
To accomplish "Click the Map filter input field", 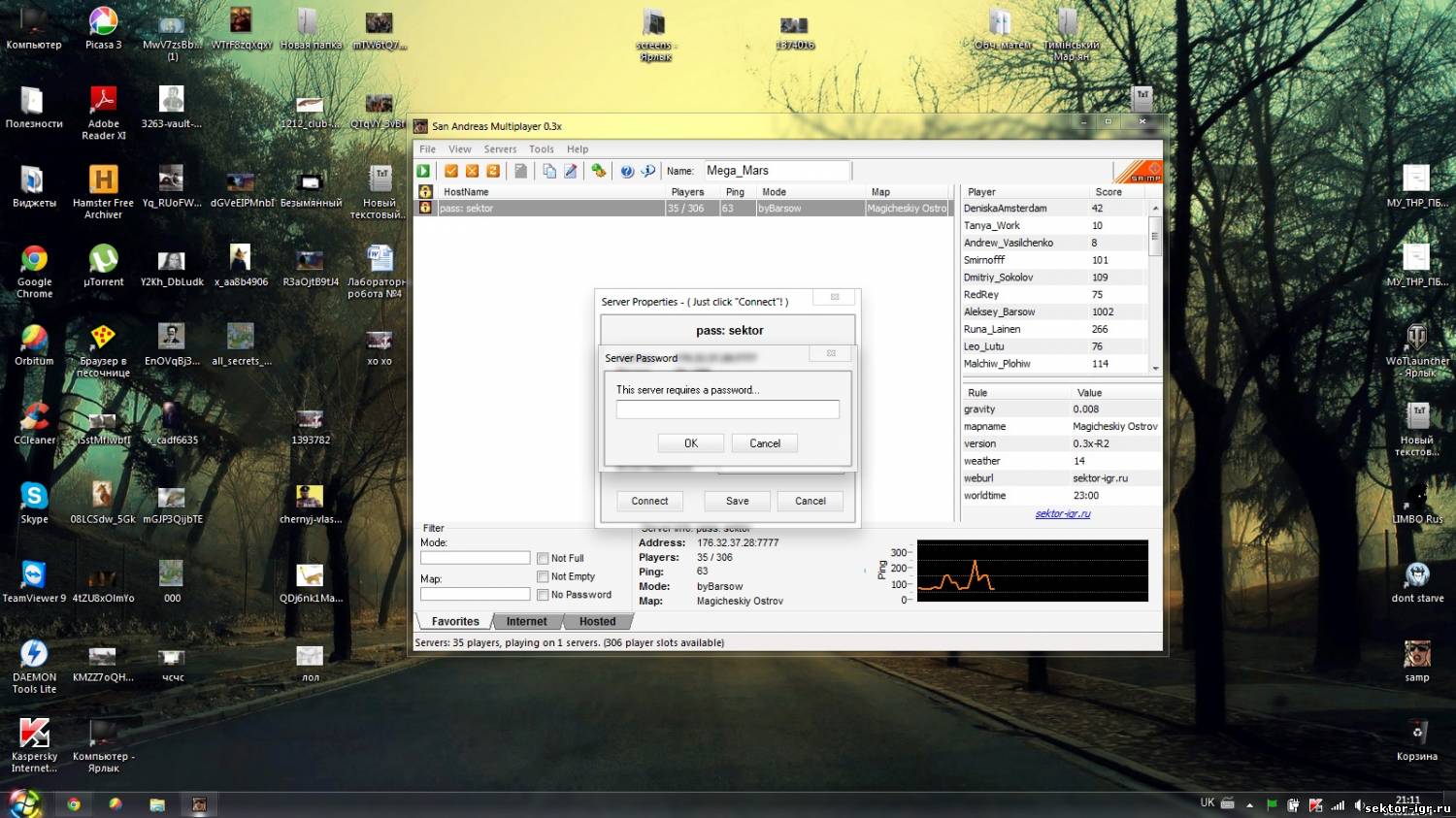I will [x=476, y=594].
